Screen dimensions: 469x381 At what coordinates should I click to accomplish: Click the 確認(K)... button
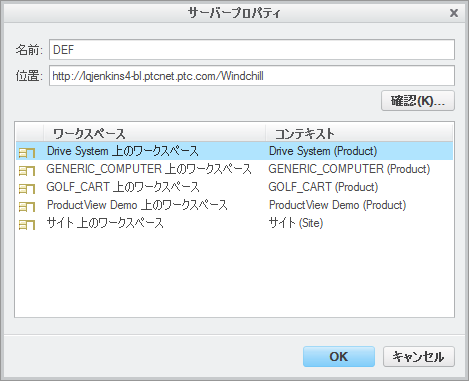coord(418,101)
